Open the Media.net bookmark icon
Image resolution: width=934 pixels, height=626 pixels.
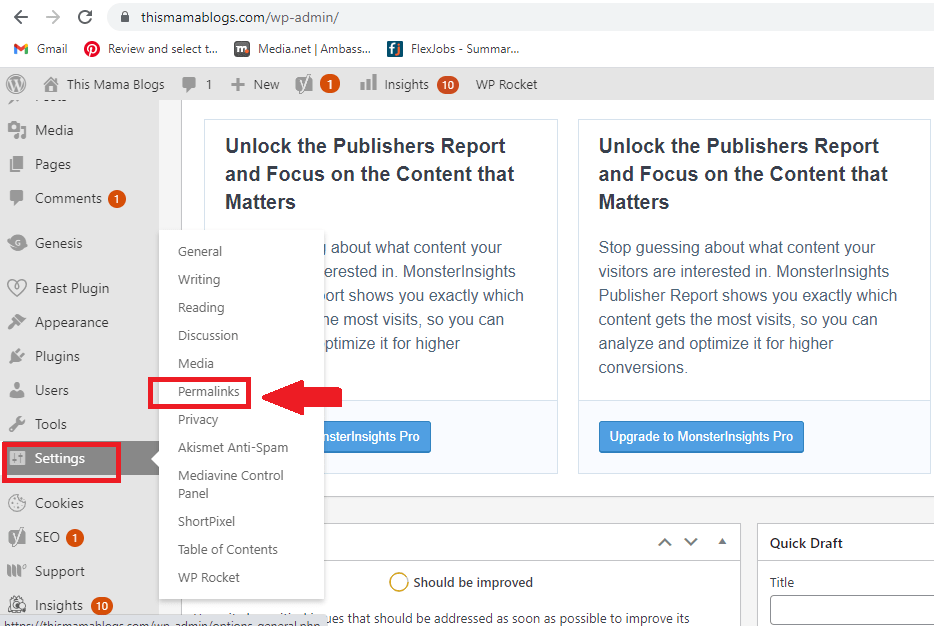click(x=242, y=49)
